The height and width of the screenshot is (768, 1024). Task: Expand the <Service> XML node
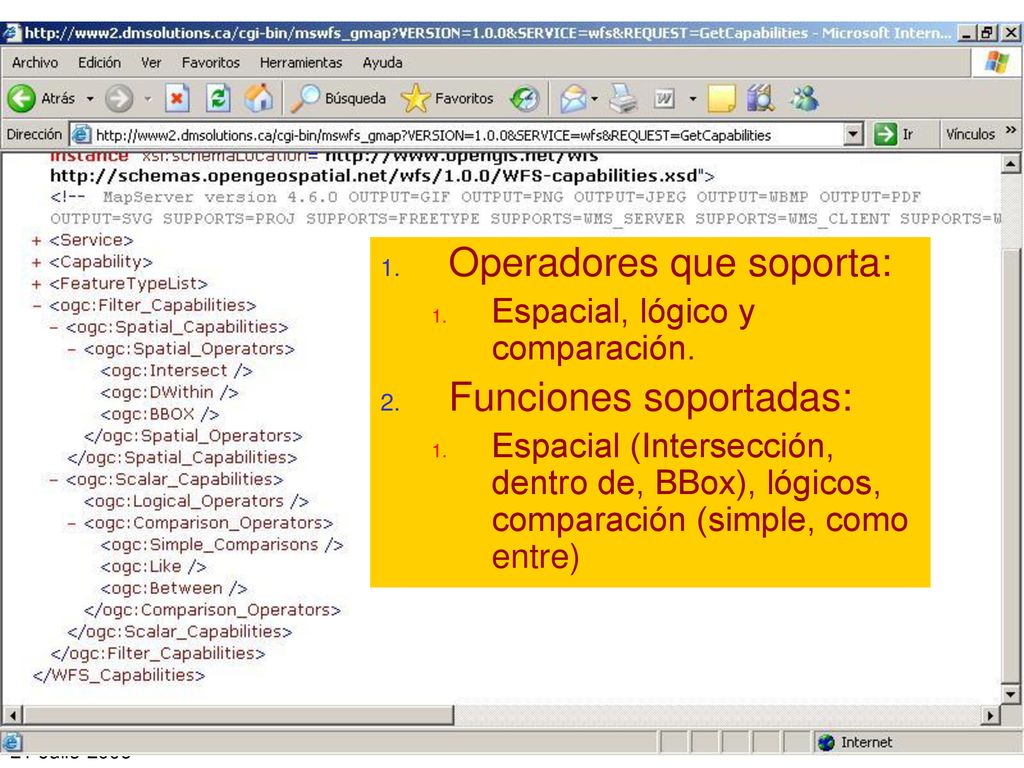(x=37, y=241)
